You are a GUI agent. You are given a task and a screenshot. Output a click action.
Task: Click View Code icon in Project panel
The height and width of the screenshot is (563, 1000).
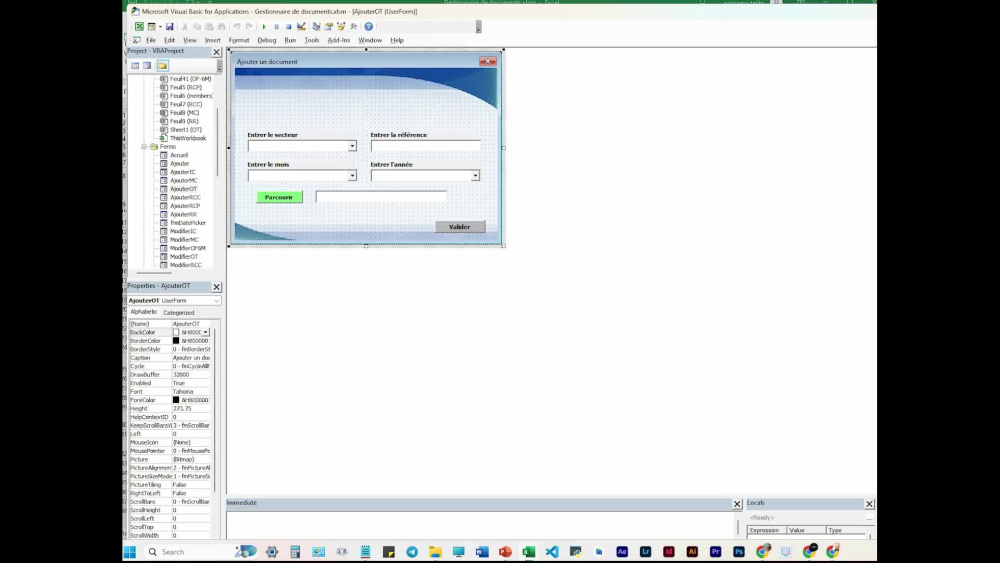click(x=135, y=65)
